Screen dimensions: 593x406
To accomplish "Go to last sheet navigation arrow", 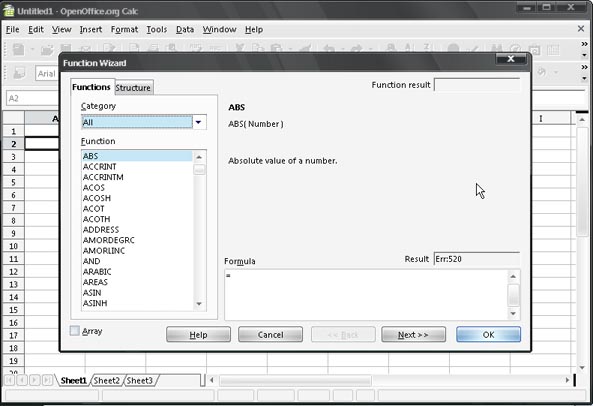I will pos(47,380).
